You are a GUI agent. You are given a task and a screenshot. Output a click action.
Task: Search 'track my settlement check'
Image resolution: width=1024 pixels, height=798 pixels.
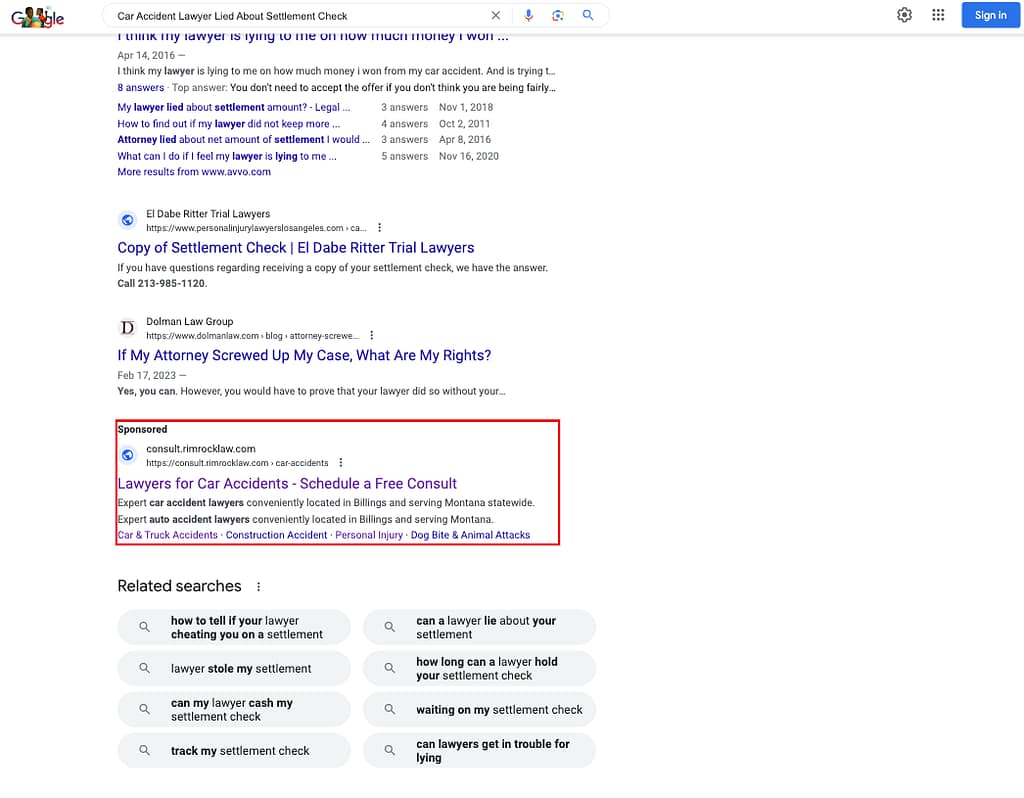(234, 750)
